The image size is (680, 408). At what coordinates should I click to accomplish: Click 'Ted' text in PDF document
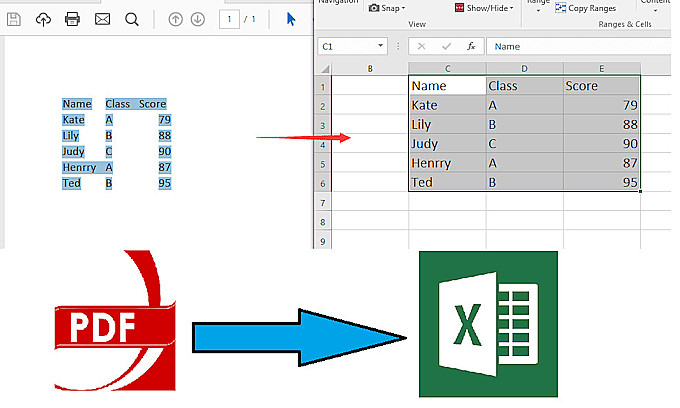71,183
